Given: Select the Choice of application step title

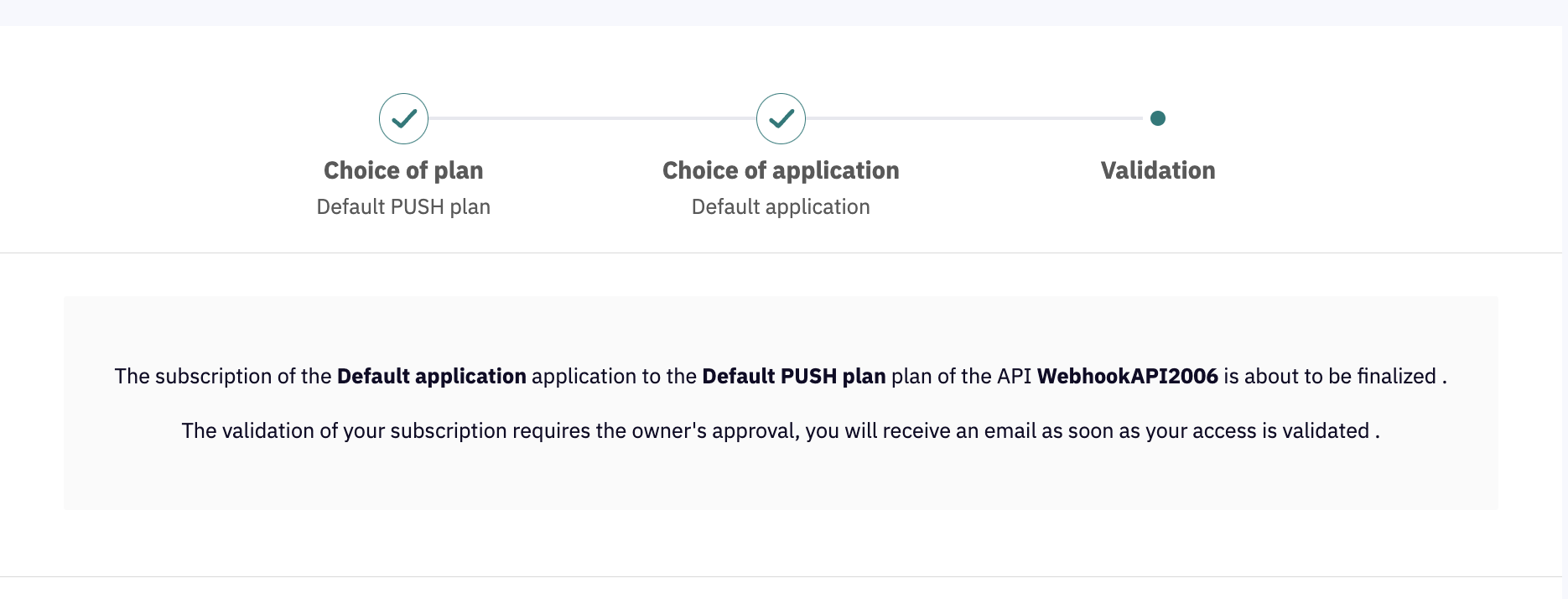Looking at the screenshot, I should click(x=781, y=170).
